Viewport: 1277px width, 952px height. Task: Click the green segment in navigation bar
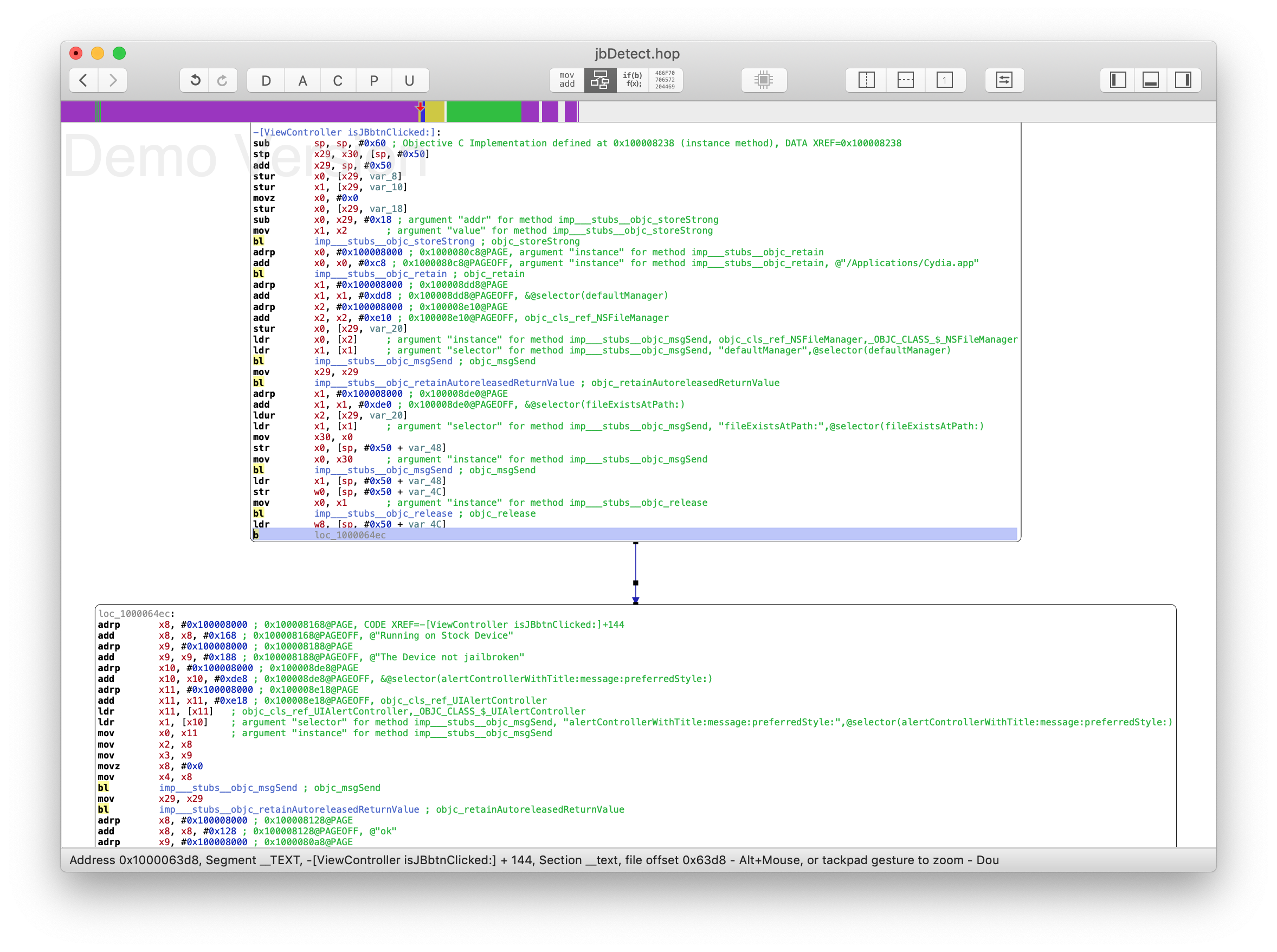[484, 111]
